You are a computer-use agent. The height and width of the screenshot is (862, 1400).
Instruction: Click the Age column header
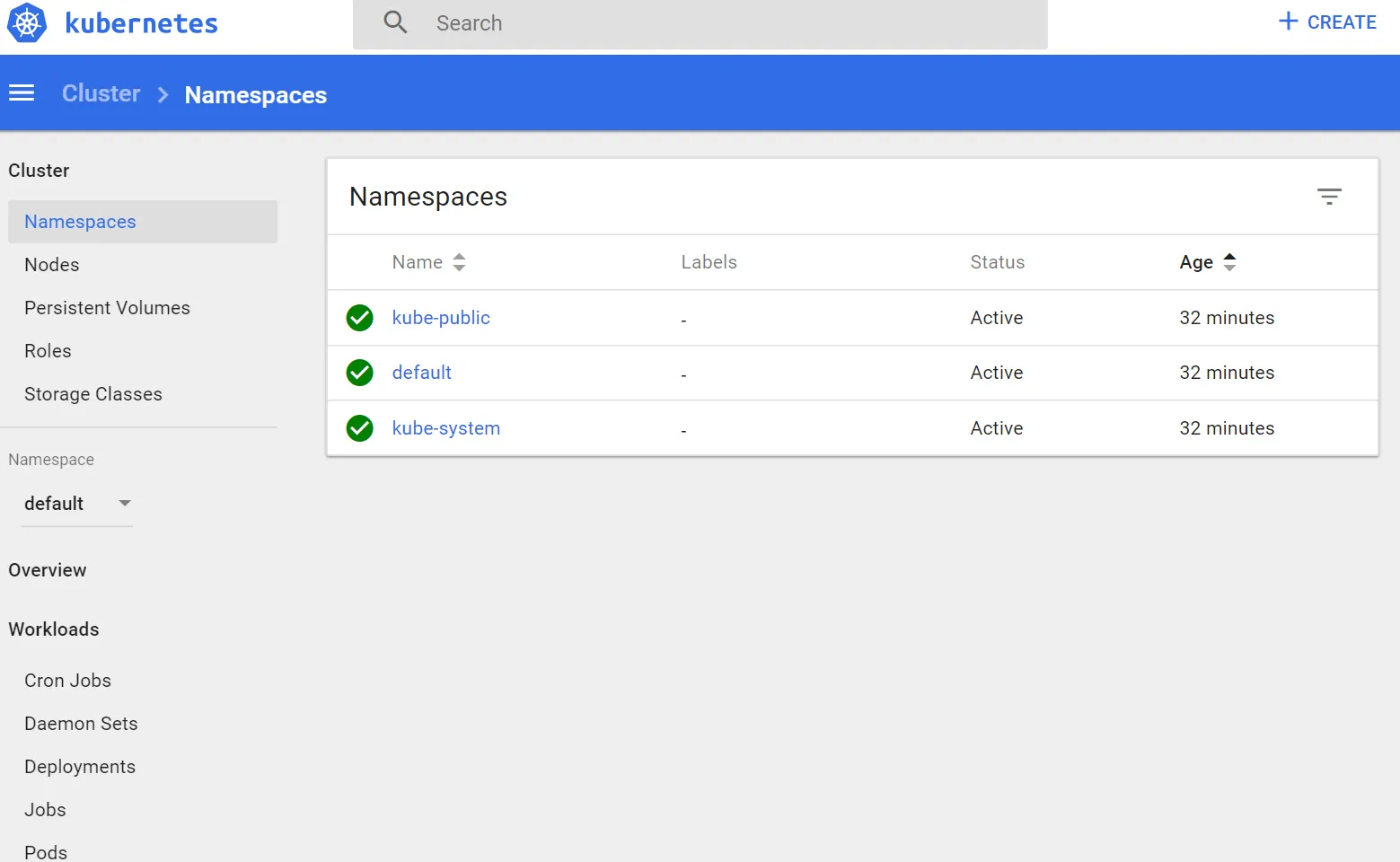click(x=1196, y=262)
